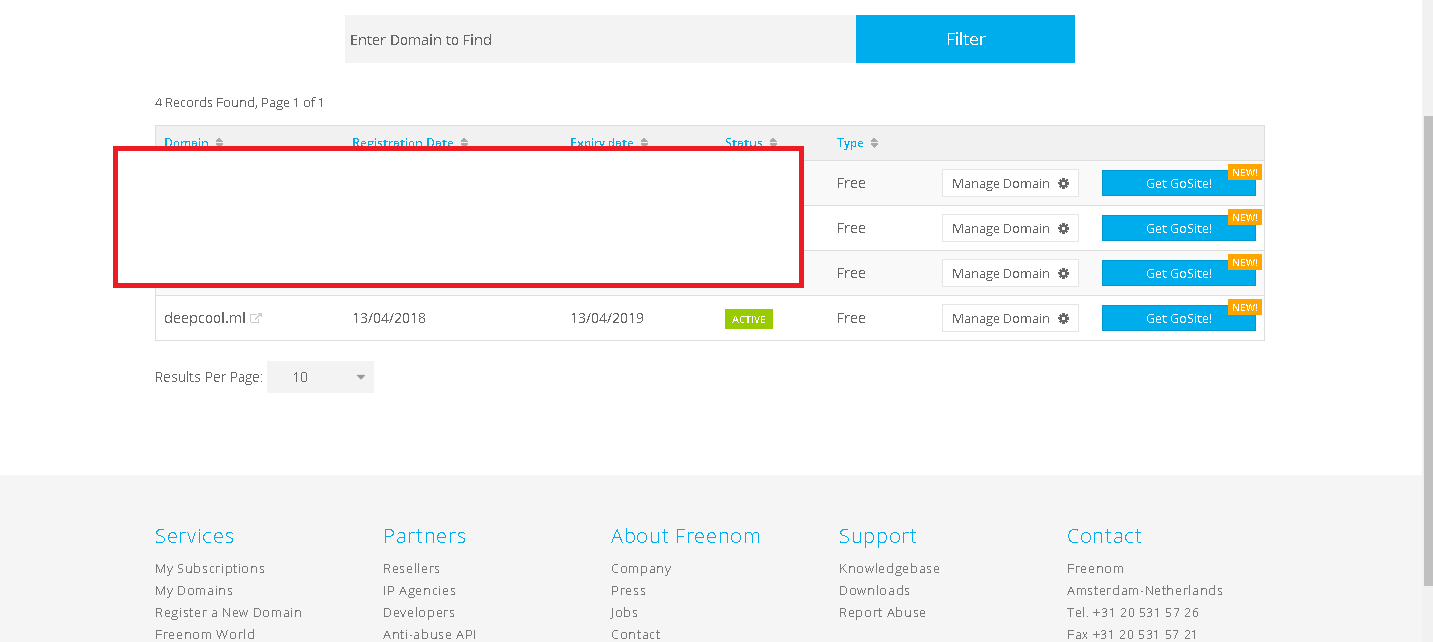The width and height of the screenshot is (1433, 642).
Task: Click gear icon in deepcool.ml row
Action: (1063, 319)
